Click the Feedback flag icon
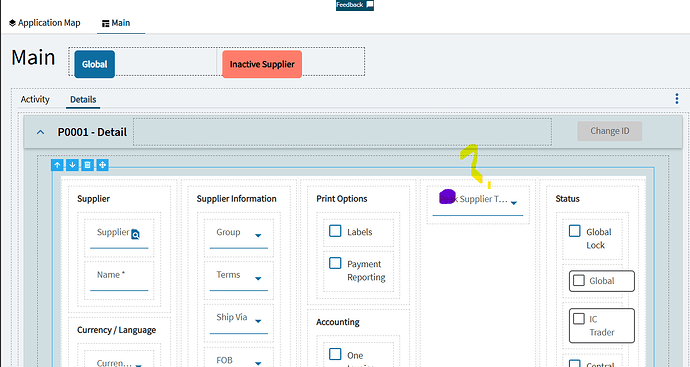 pyautogui.click(x=370, y=5)
